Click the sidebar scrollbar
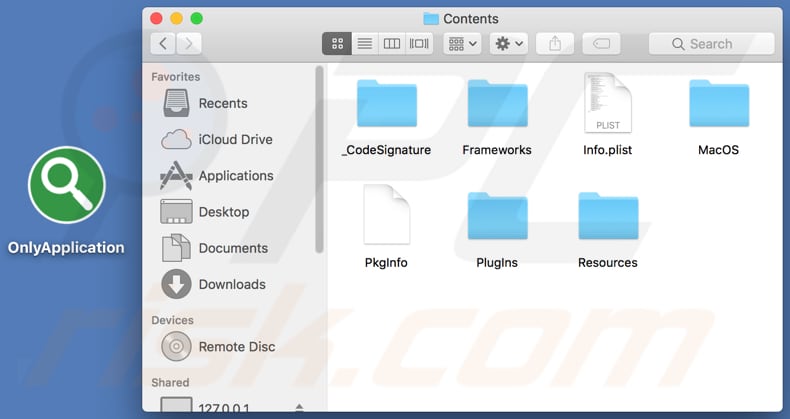 point(319,160)
